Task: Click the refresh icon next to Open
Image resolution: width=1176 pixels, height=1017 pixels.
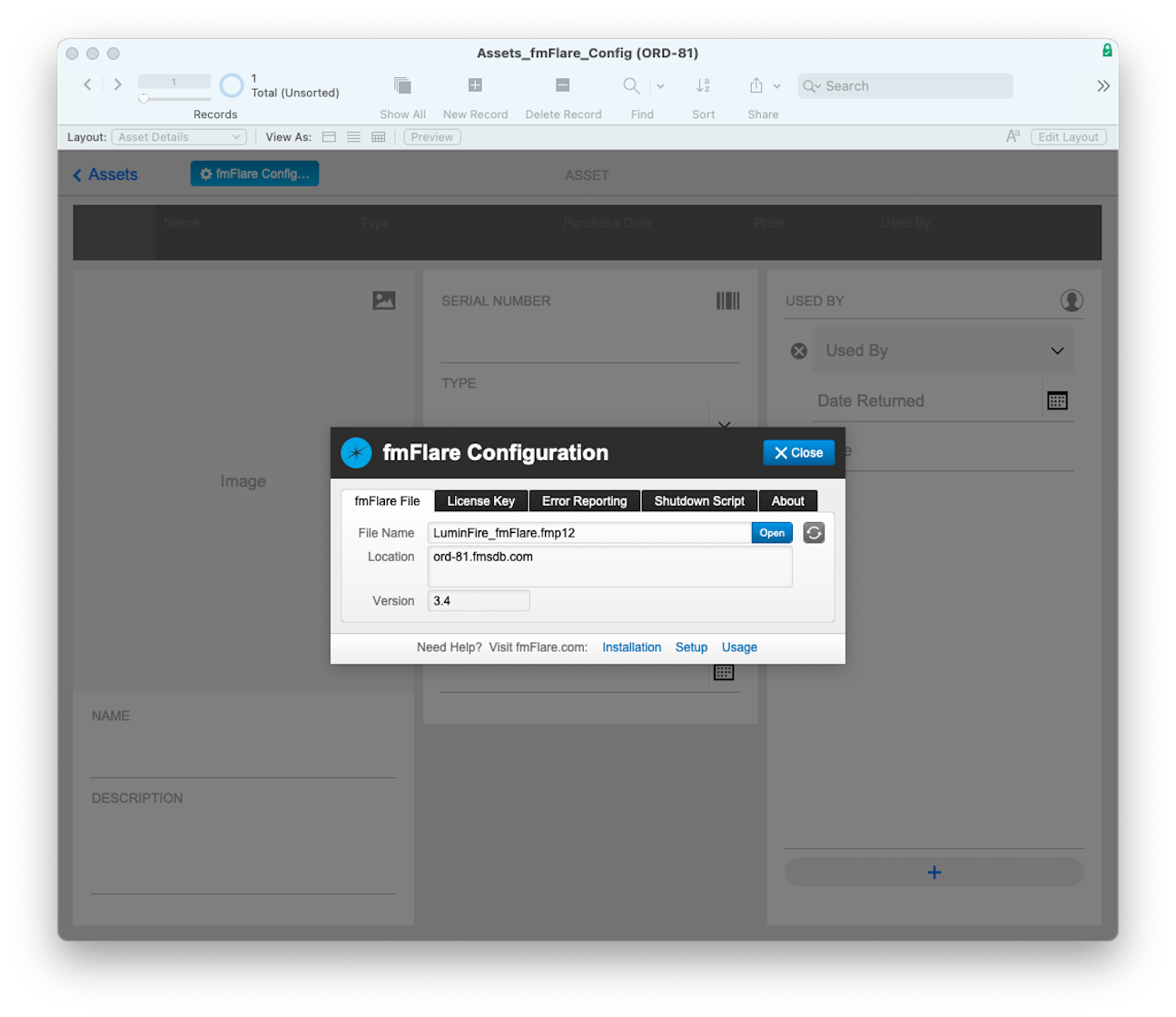Action: 814,533
